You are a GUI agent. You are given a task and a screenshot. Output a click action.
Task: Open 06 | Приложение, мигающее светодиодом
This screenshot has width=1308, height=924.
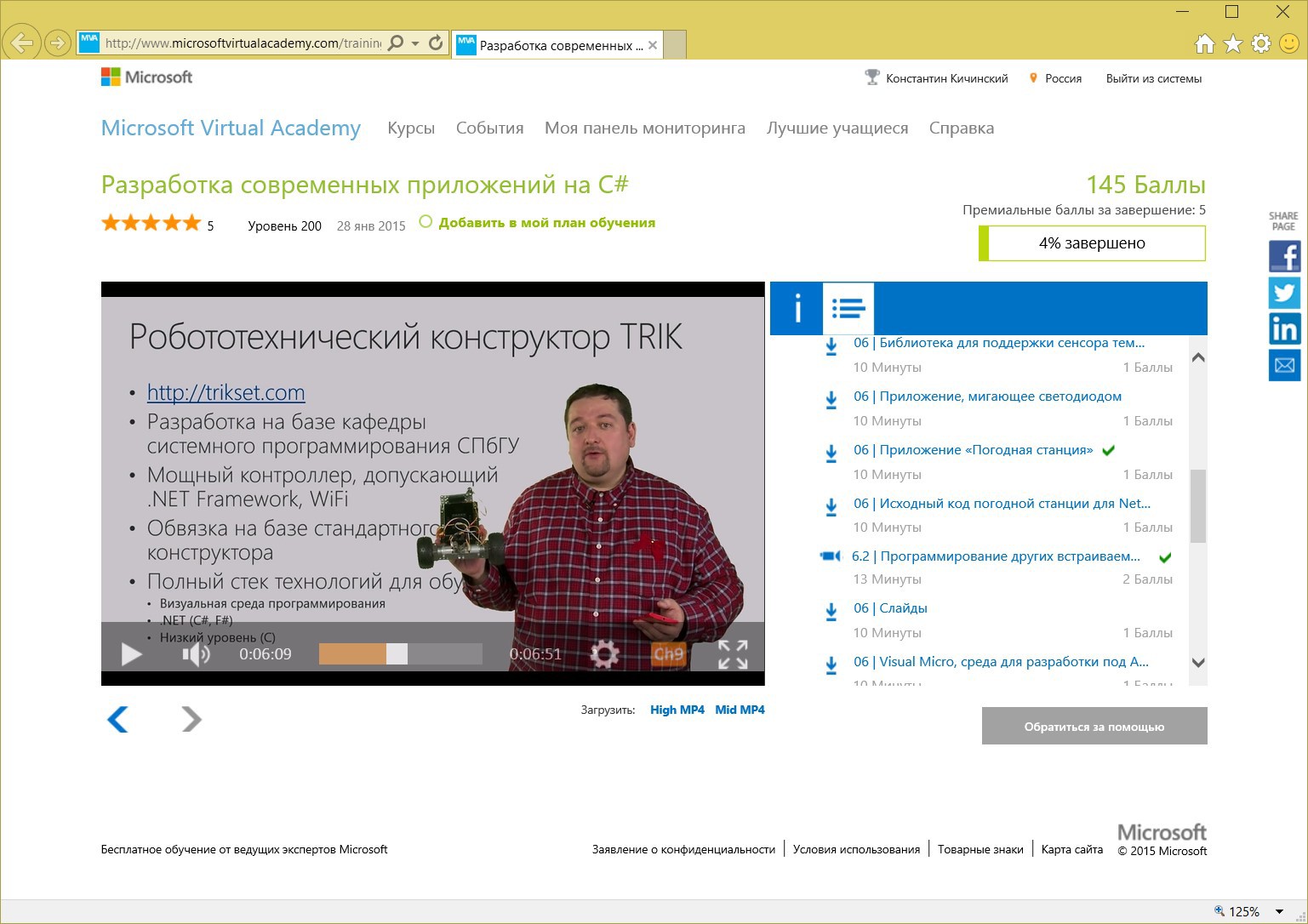987,396
